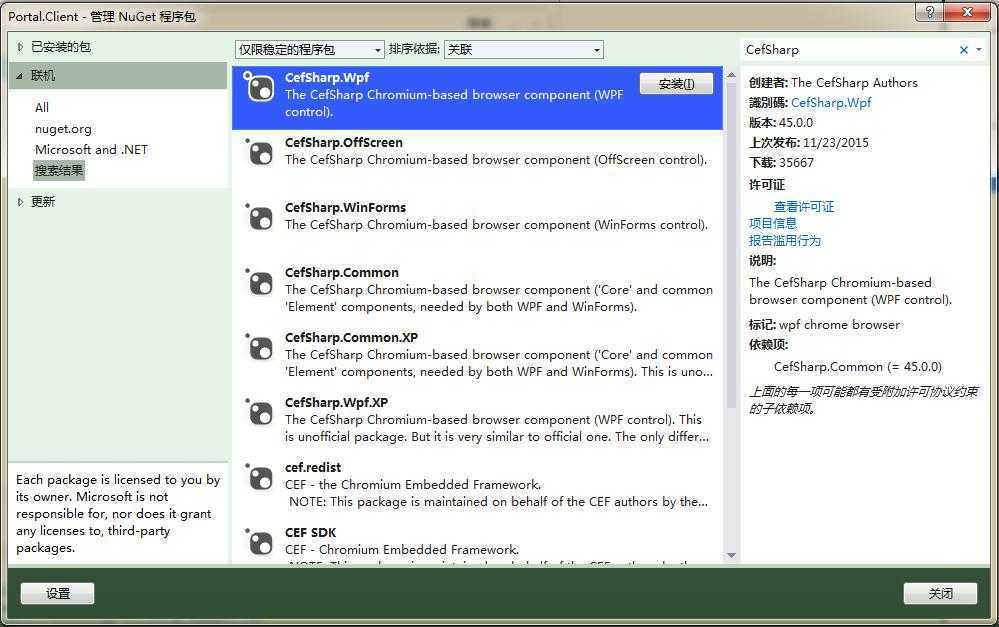This screenshot has width=999, height=627.
Task: Open the stable packages only dropdown
Action: [310, 50]
